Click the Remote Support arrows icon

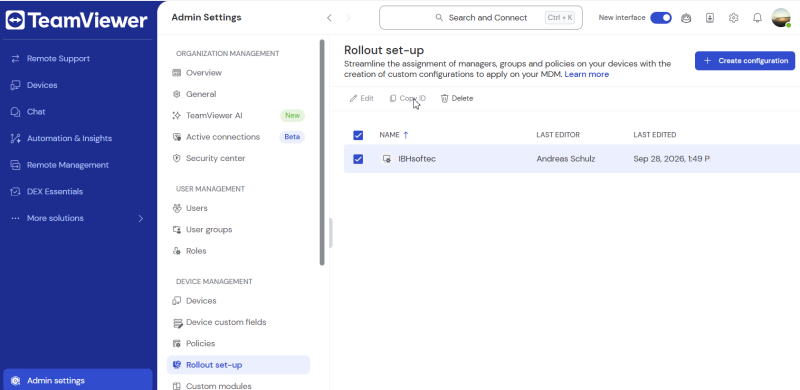click(x=15, y=59)
